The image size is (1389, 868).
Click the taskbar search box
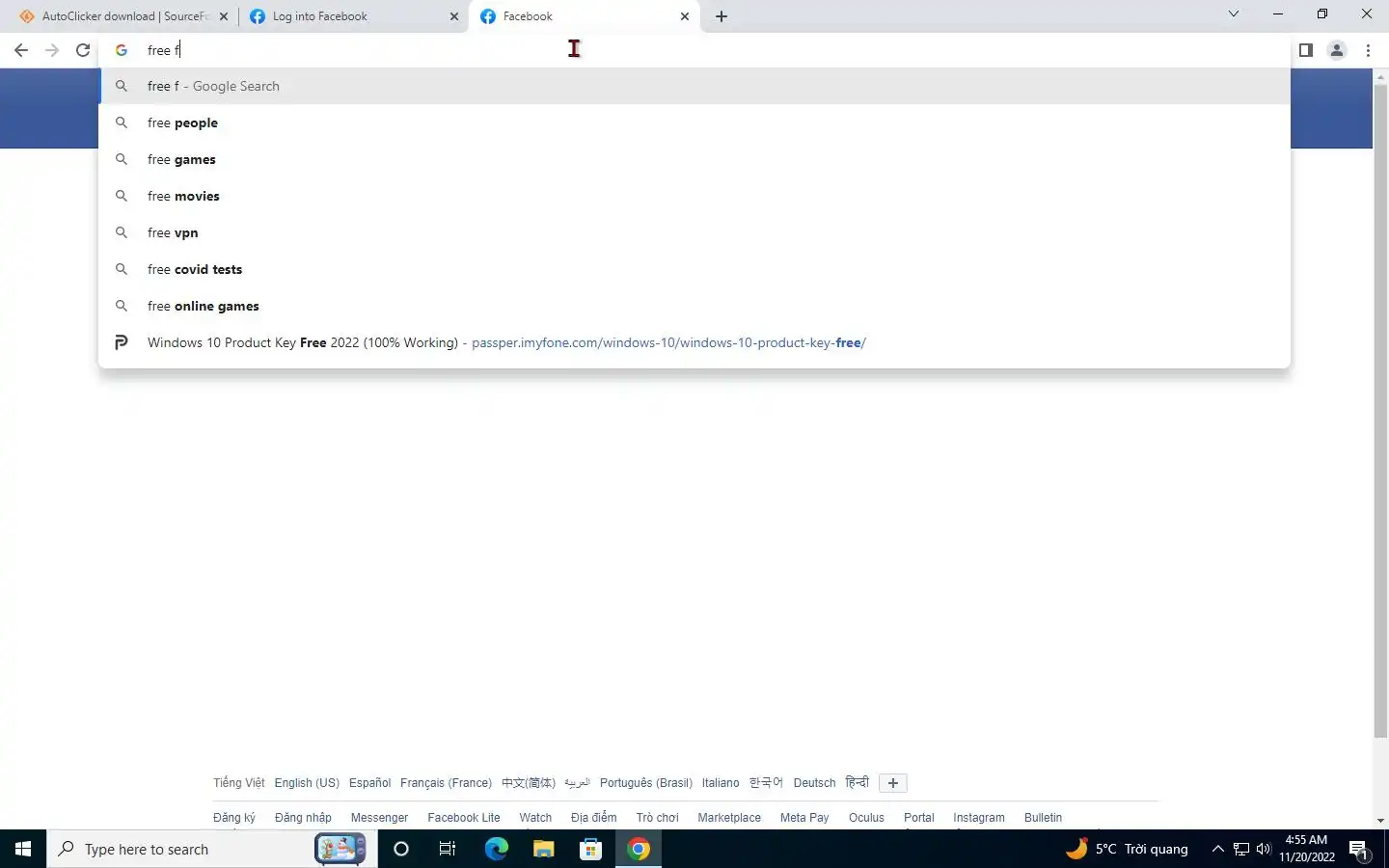(212, 849)
